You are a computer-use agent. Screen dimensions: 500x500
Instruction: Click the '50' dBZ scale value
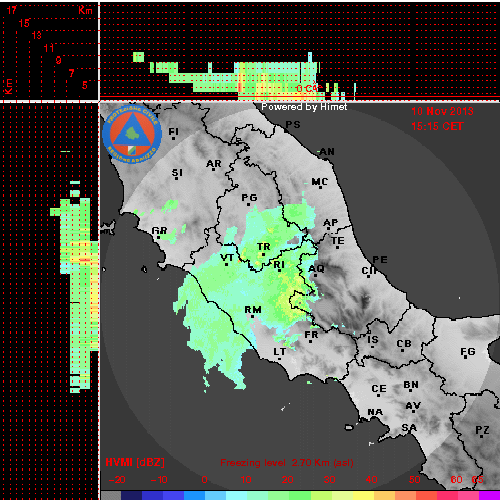click(x=414, y=480)
